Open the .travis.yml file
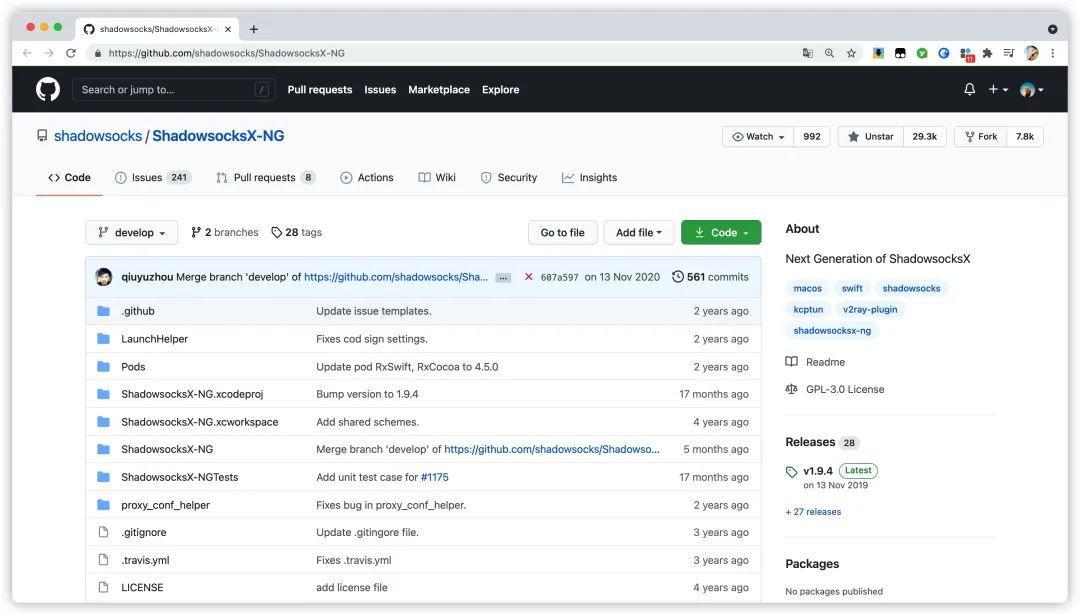This screenshot has height=615, width=1080. tap(145, 560)
